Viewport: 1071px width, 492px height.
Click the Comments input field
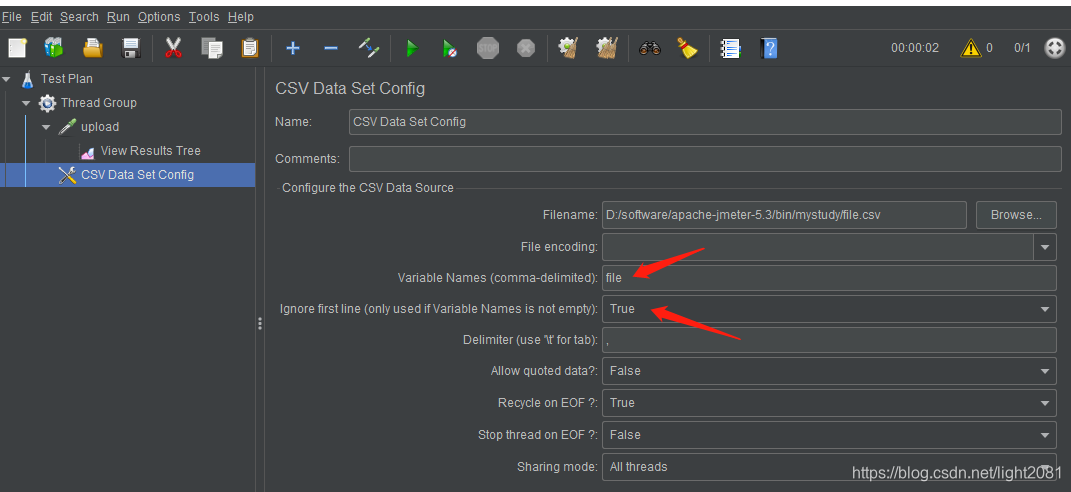[x=705, y=159]
